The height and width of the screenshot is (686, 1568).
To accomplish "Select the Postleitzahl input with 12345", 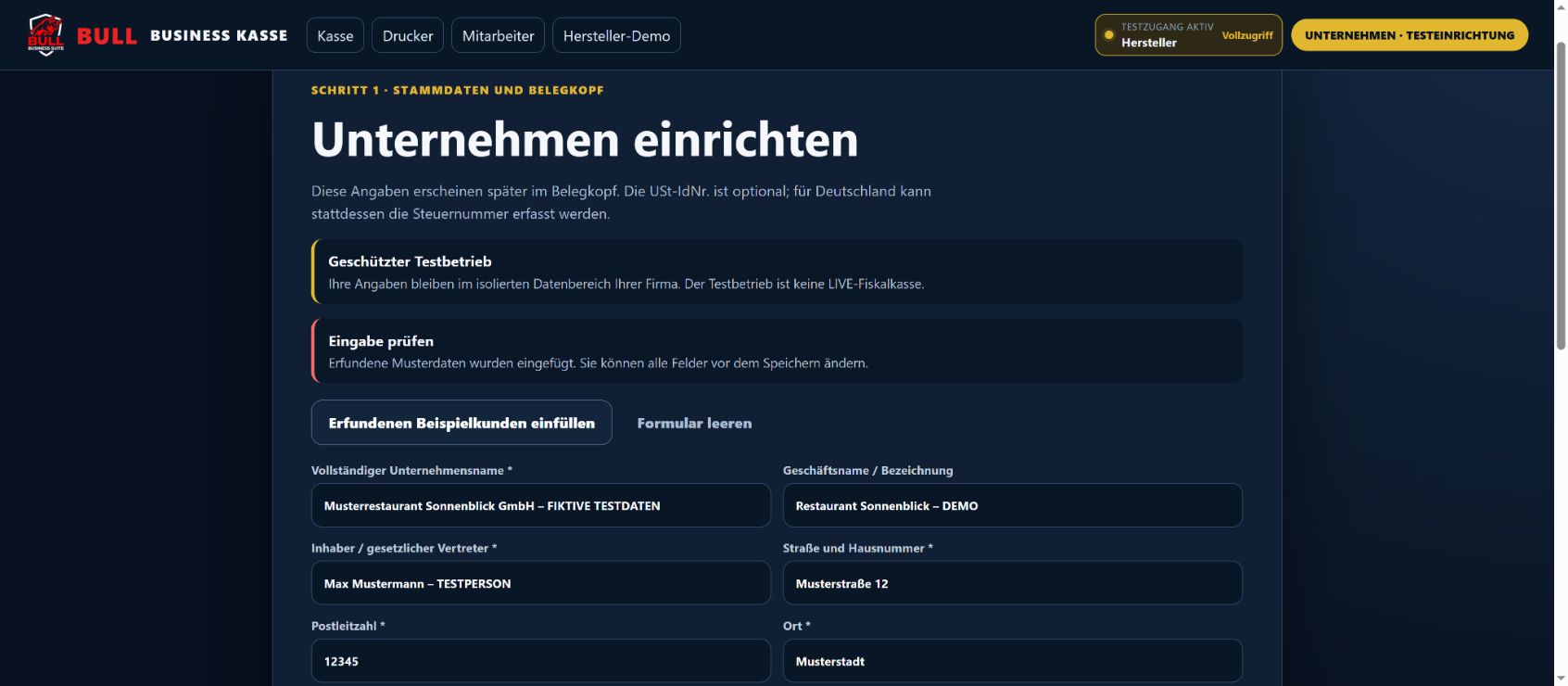I will [x=541, y=661].
